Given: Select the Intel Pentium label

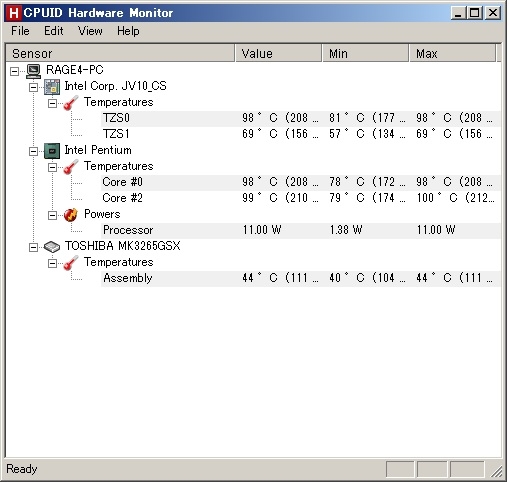Looking at the screenshot, I should pyautogui.click(x=98, y=150).
